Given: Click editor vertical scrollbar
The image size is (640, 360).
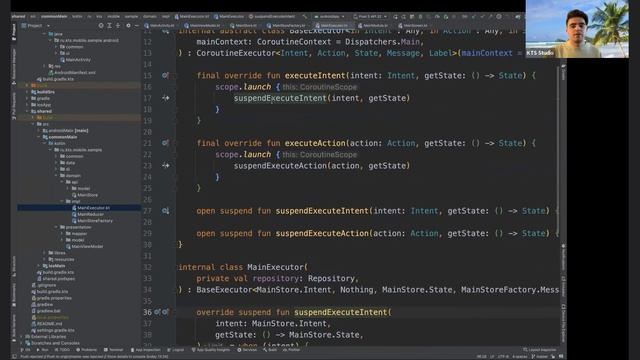Looking at the screenshot, I should click(x=557, y=151).
